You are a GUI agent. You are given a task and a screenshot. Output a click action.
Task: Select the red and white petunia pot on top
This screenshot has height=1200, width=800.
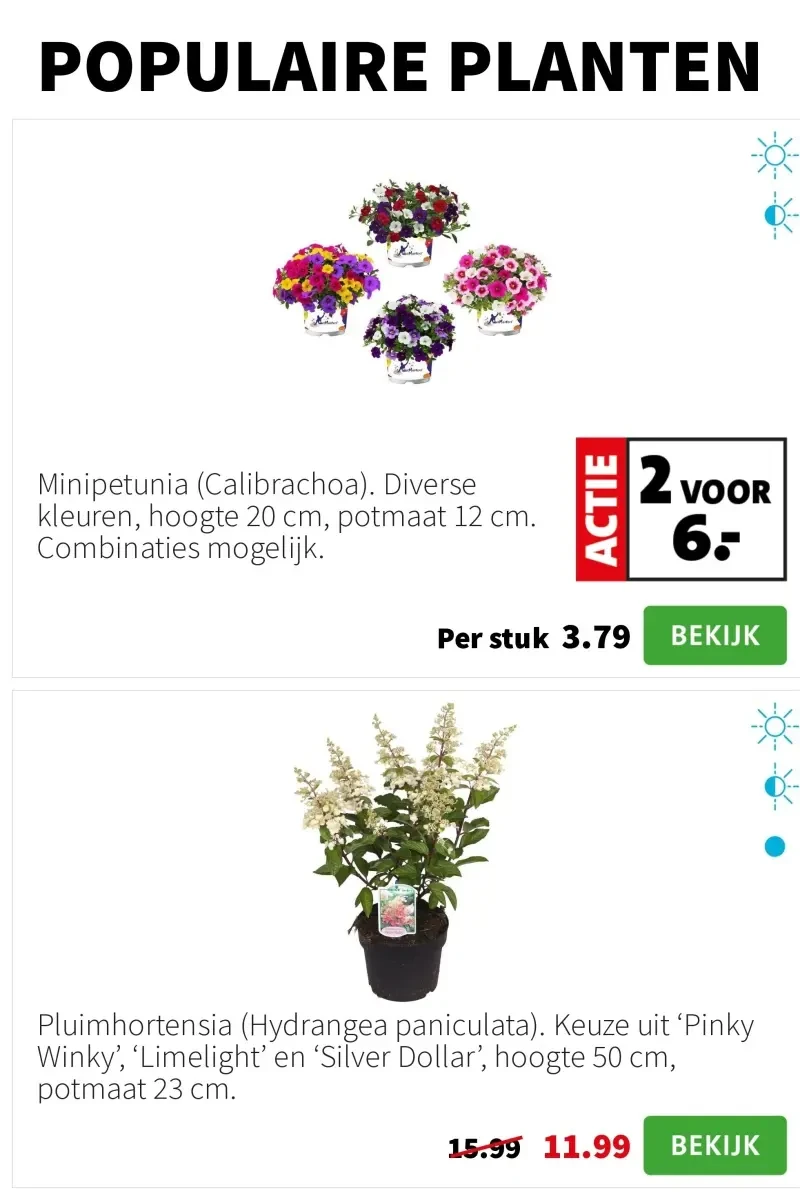pyautogui.click(x=410, y=223)
